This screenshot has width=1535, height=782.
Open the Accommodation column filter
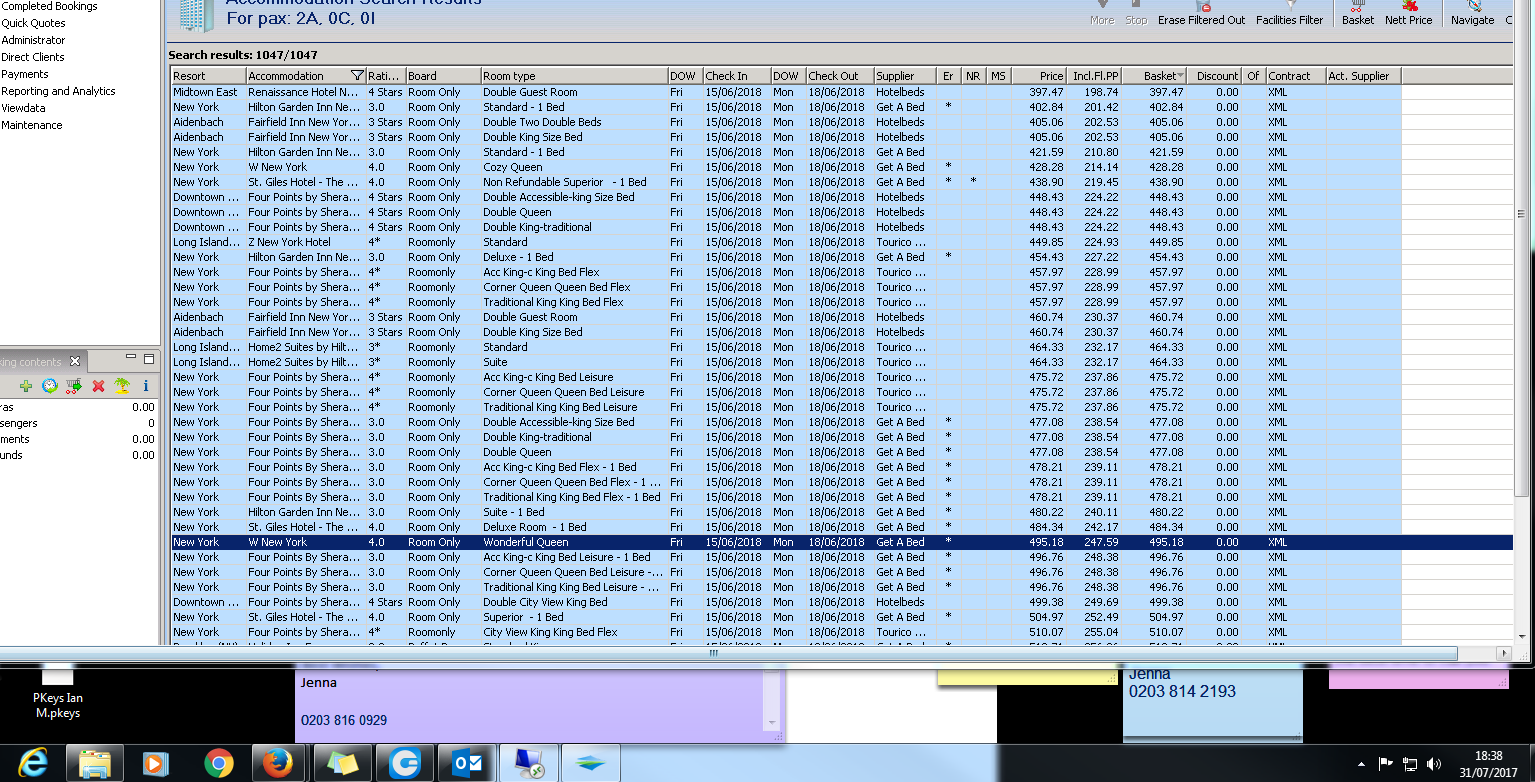357,76
